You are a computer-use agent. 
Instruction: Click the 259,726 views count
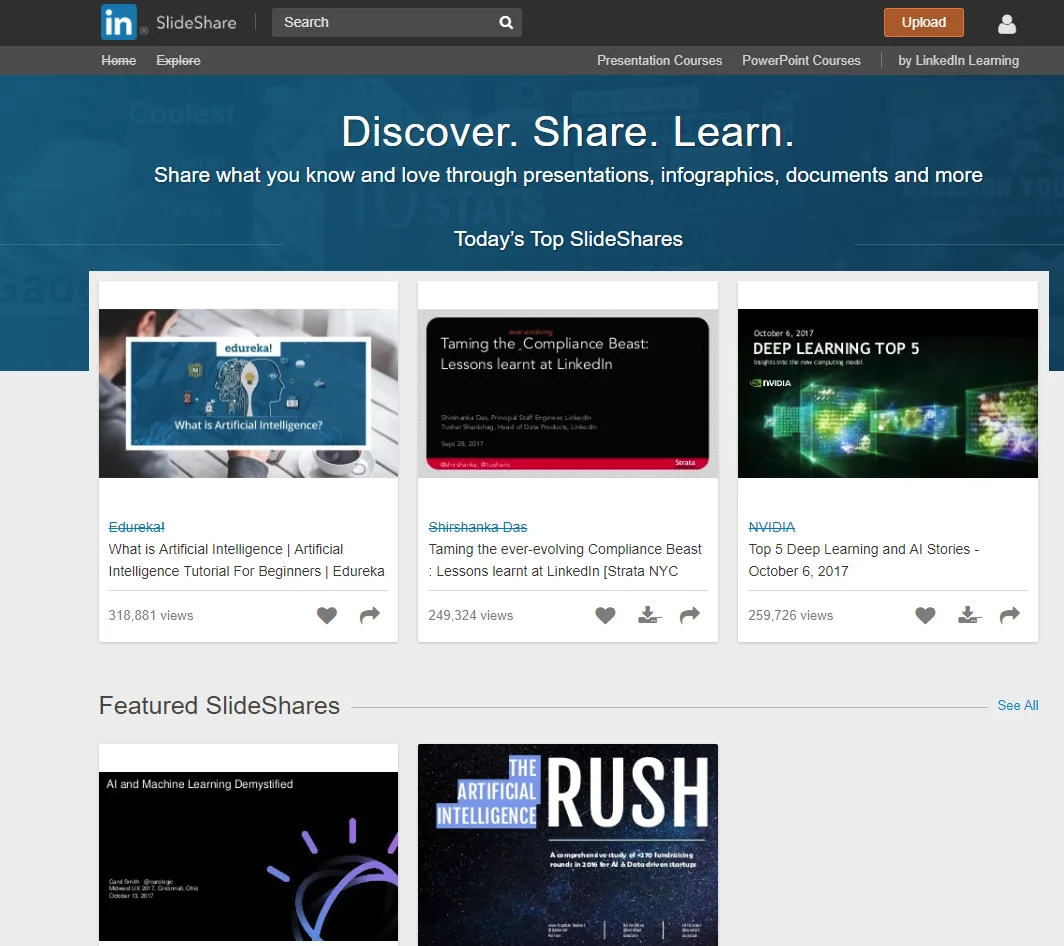791,616
